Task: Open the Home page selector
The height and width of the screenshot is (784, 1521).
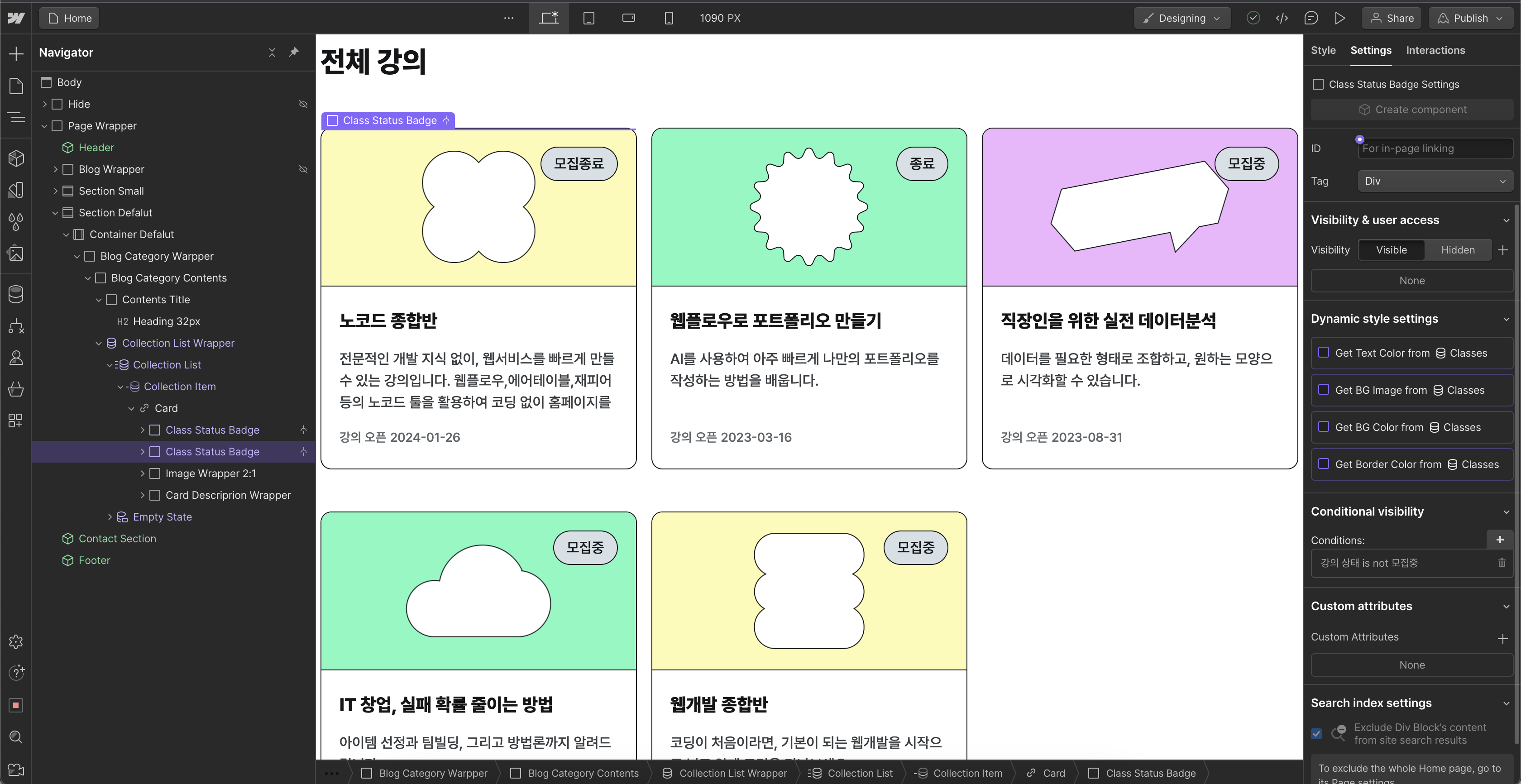Action: pos(69,18)
